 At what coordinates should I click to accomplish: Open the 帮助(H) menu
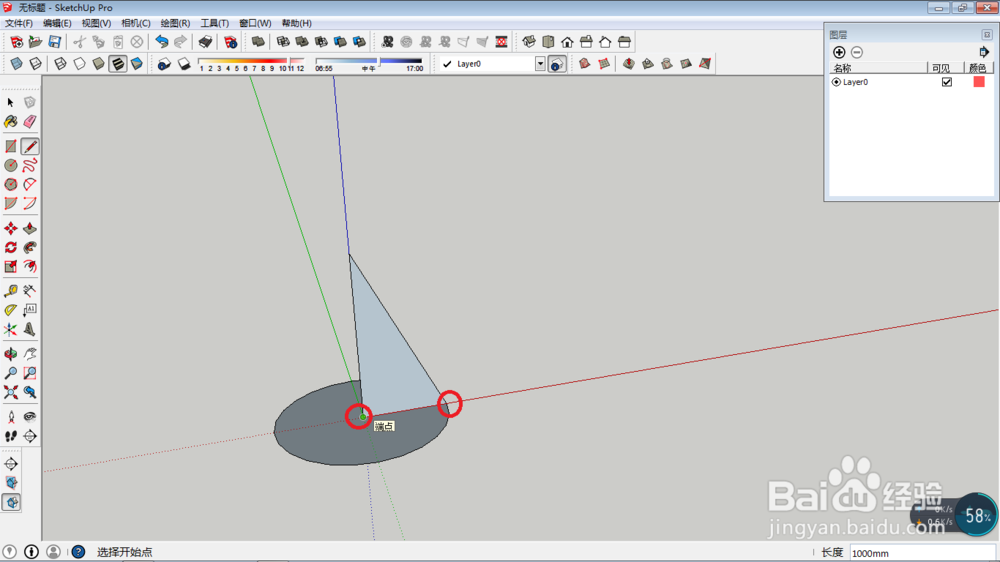297,23
